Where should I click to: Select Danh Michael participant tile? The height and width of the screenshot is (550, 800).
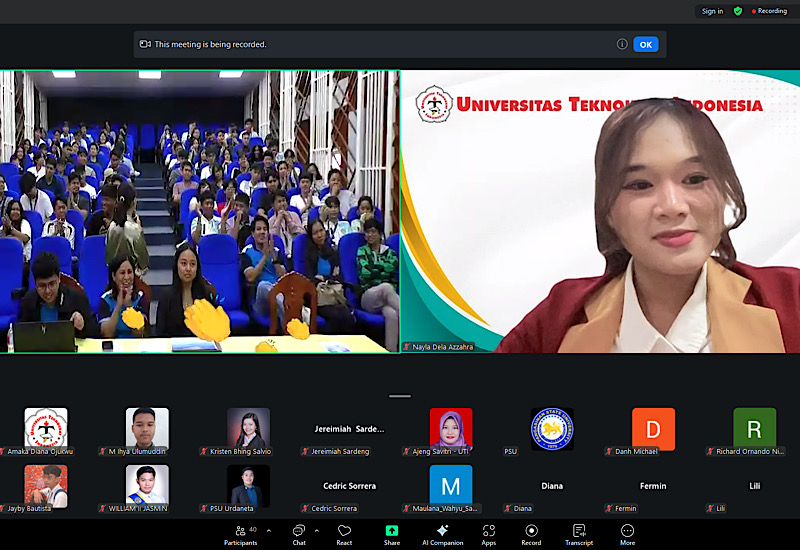click(x=653, y=430)
